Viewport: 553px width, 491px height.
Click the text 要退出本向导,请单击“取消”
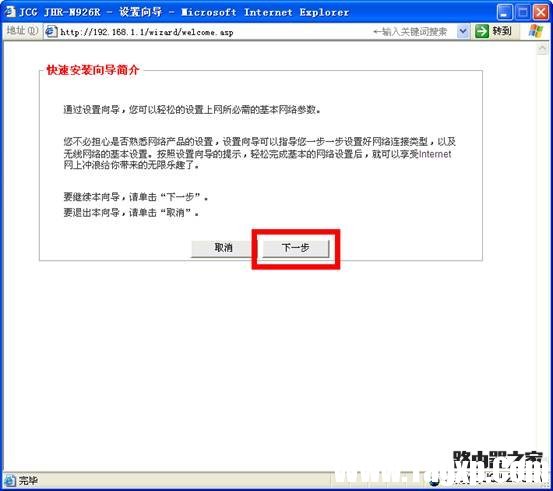[131, 213]
